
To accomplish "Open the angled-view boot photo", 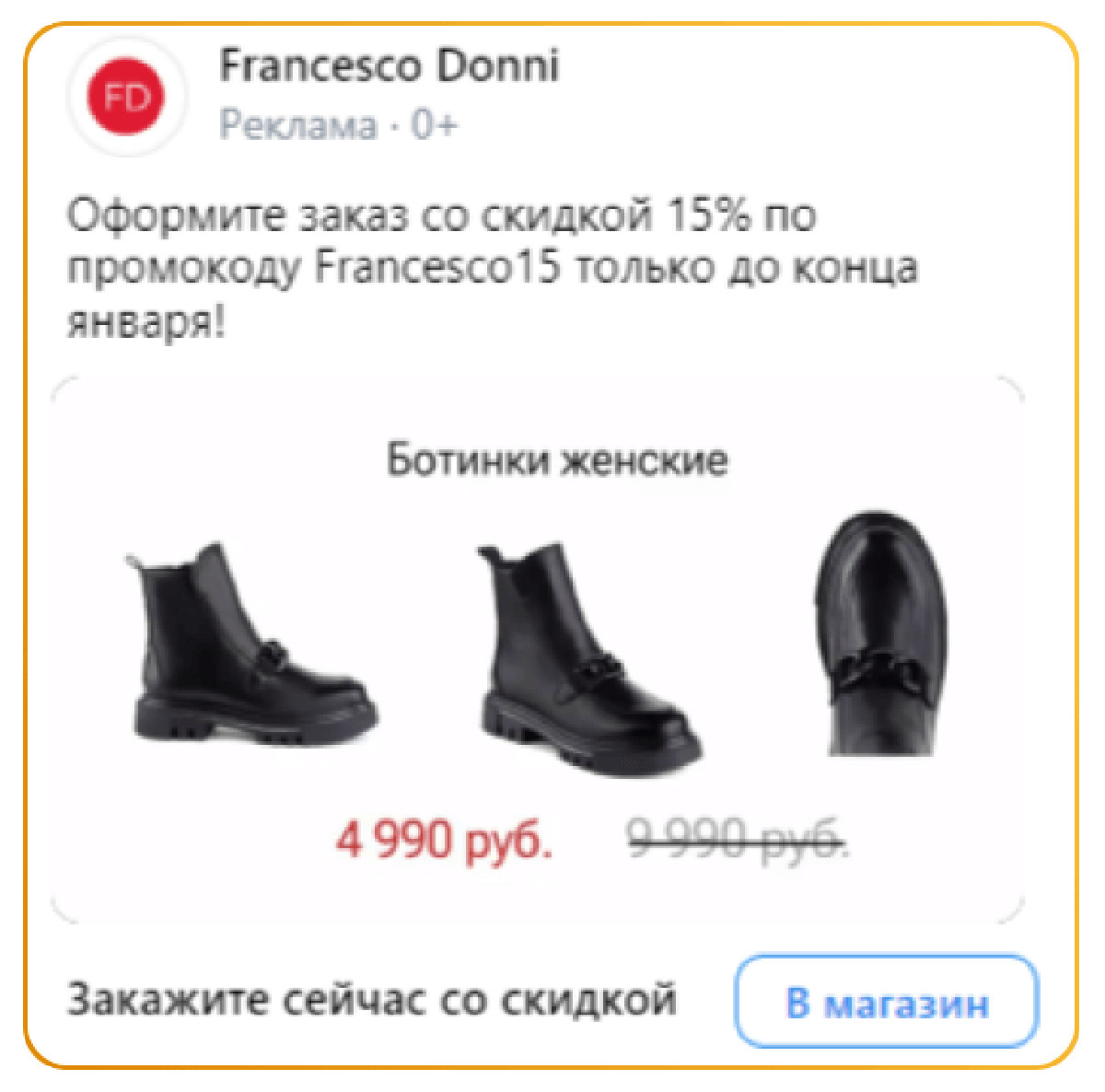I will (588, 658).
